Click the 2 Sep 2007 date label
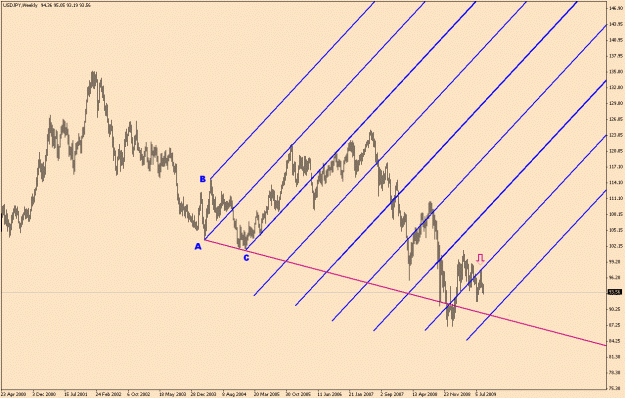Image resolution: width=625 pixels, height=398 pixels. (392, 394)
